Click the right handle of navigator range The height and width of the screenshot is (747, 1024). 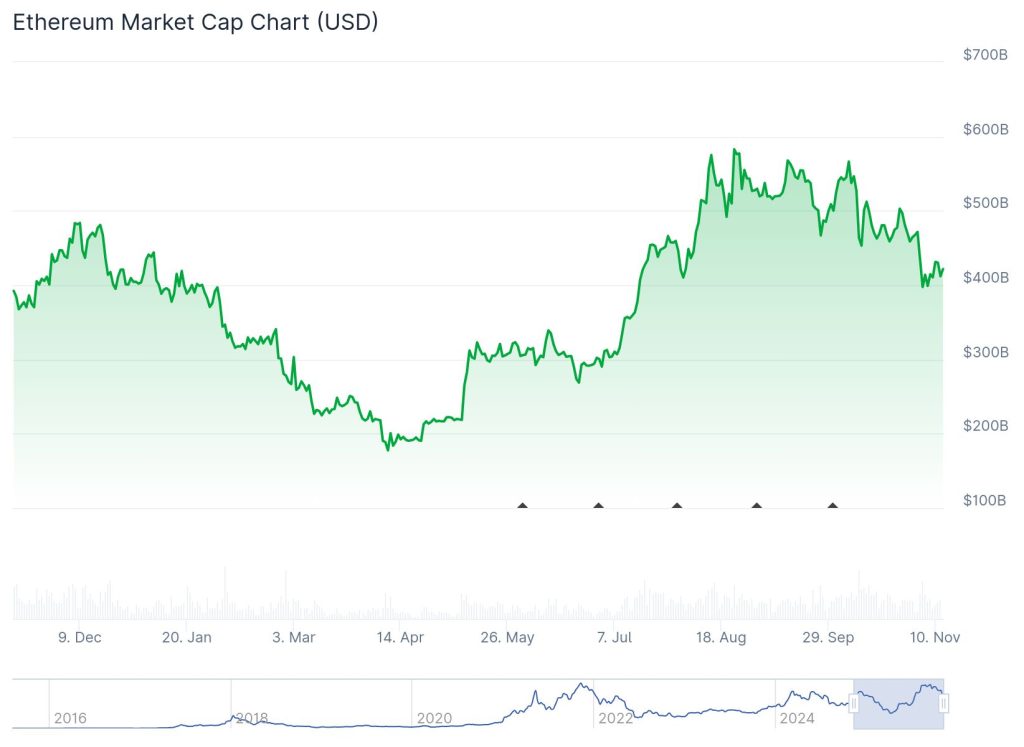coord(943,704)
